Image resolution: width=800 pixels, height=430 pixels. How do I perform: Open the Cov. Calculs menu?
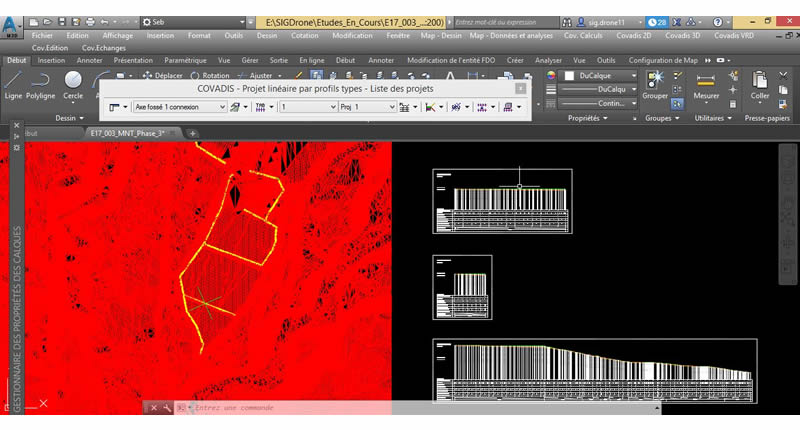pos(583,36)
